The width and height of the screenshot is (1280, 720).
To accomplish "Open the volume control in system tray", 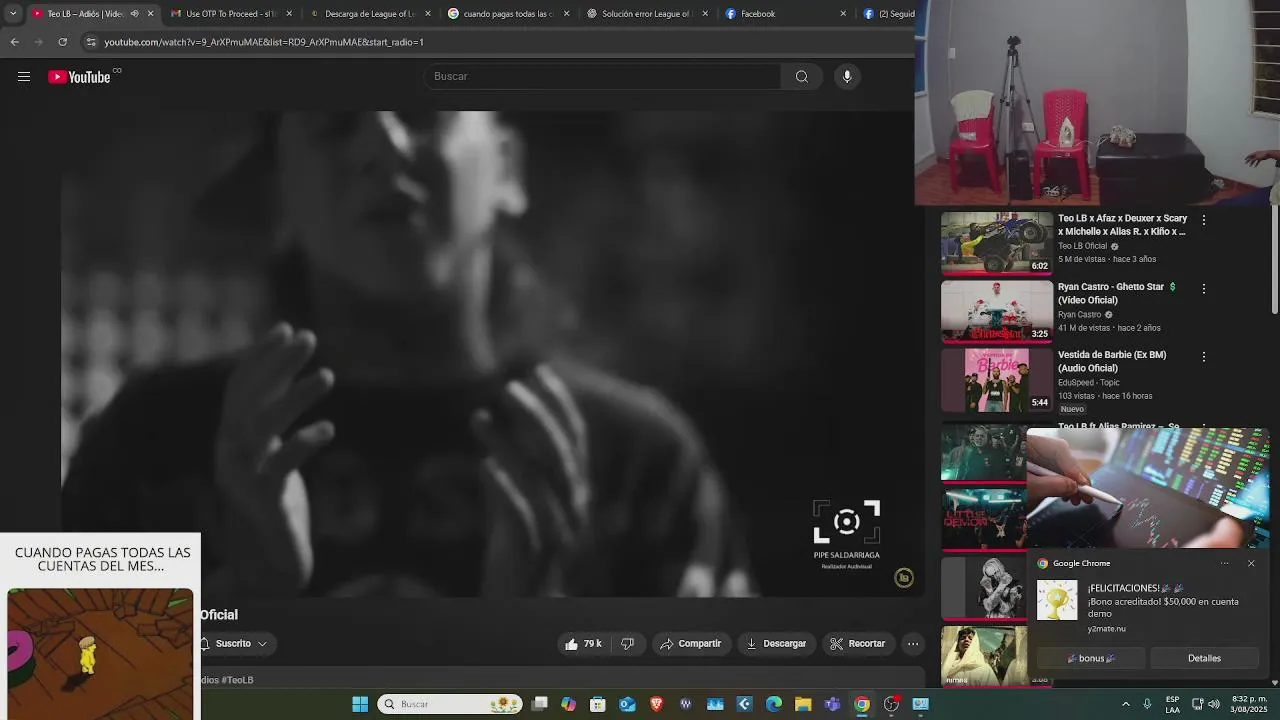I will (1214, 704).
